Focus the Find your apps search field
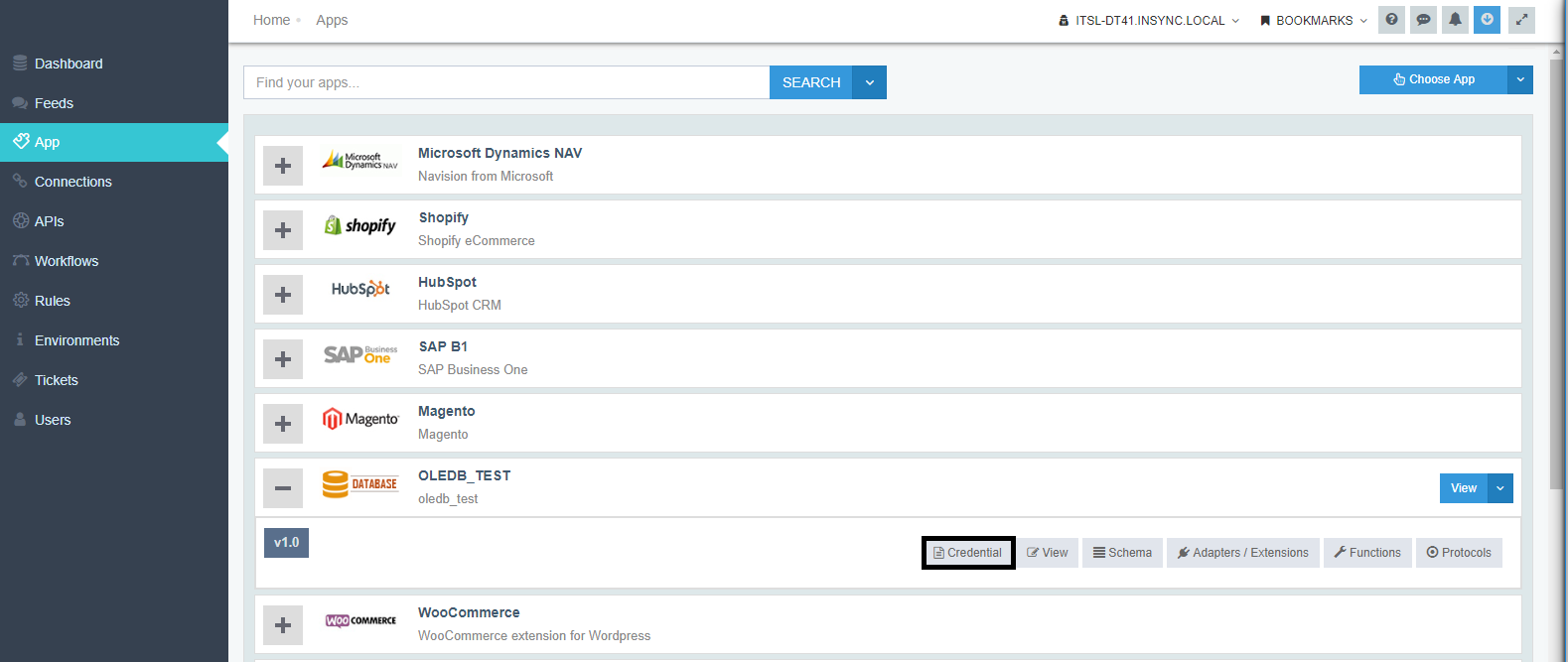The image size is (1568, 662). click(506, 82)
